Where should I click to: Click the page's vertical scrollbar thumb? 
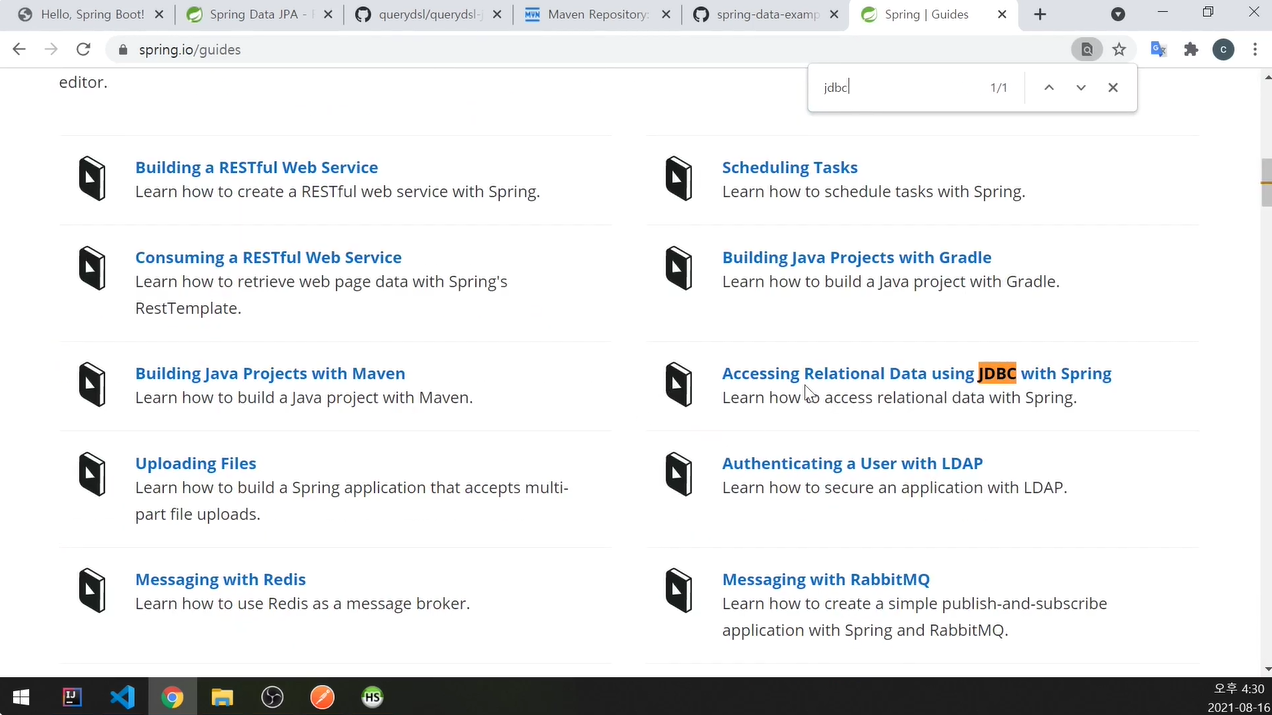pos(1266,182)
